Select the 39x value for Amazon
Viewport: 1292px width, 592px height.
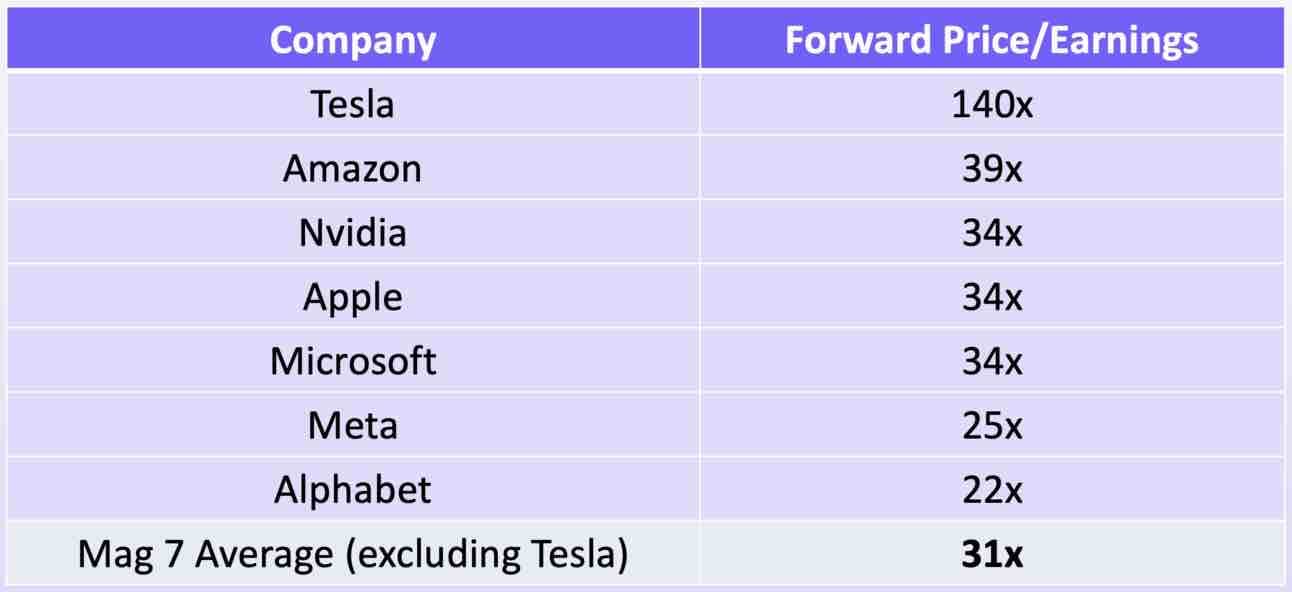pos(992,168)
